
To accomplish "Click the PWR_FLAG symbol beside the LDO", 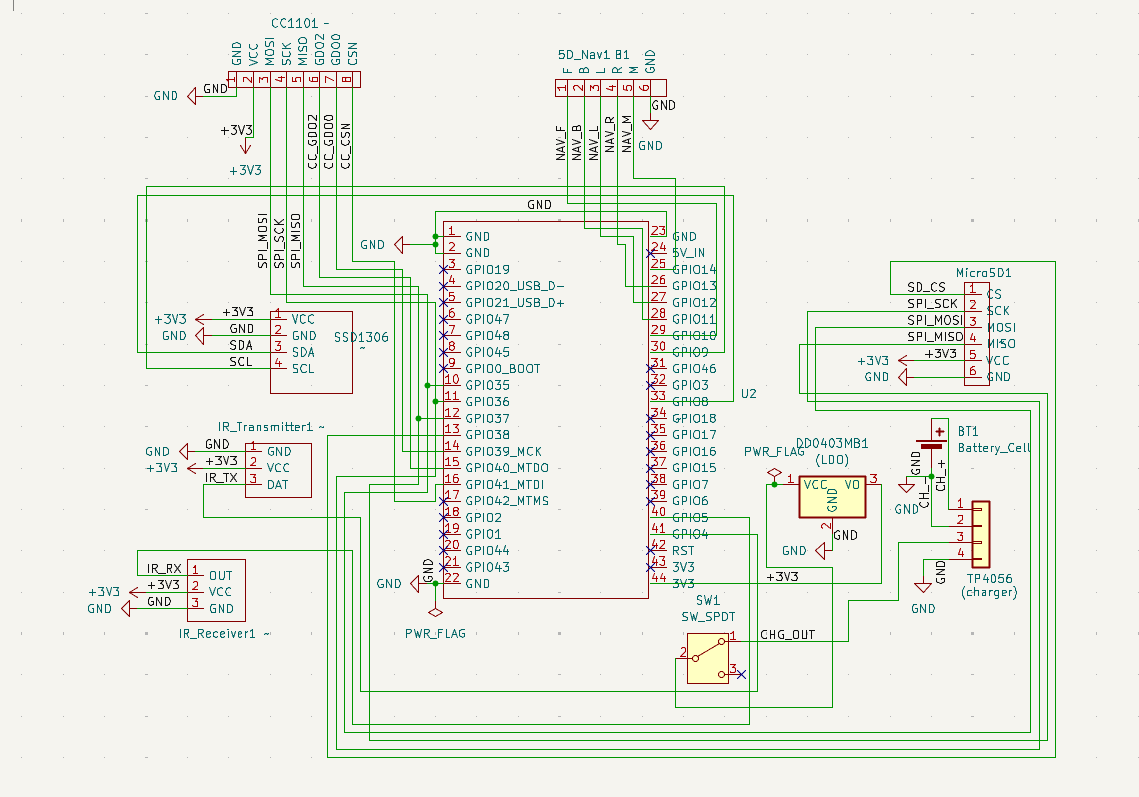I will 774,474.
